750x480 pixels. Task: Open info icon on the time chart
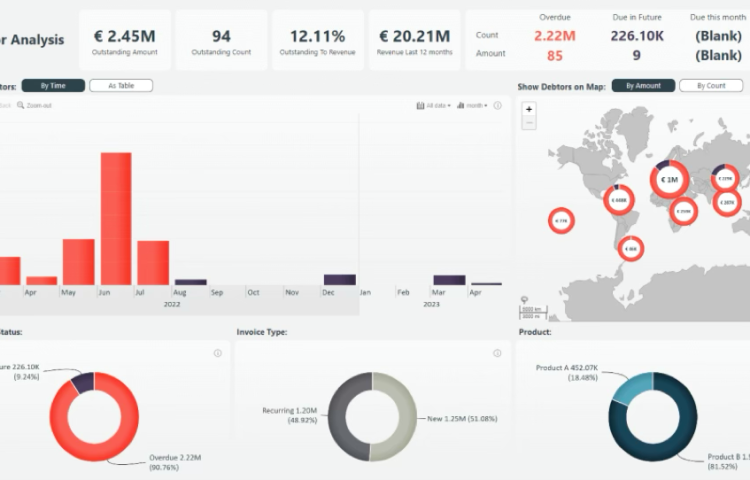pos(497,105)
